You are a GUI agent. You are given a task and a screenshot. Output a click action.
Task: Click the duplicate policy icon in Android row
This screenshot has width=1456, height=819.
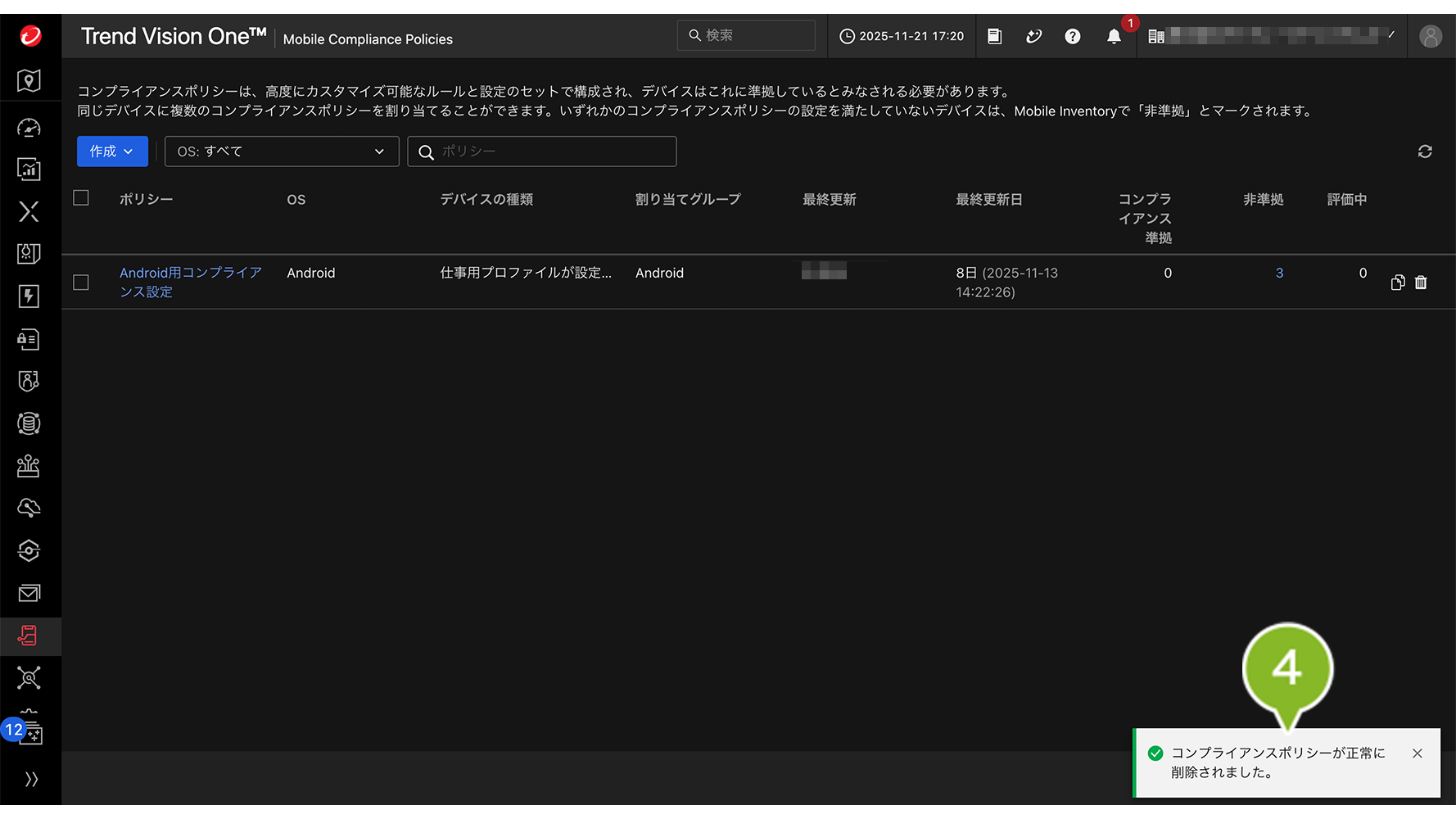(x=1397, y=283)
